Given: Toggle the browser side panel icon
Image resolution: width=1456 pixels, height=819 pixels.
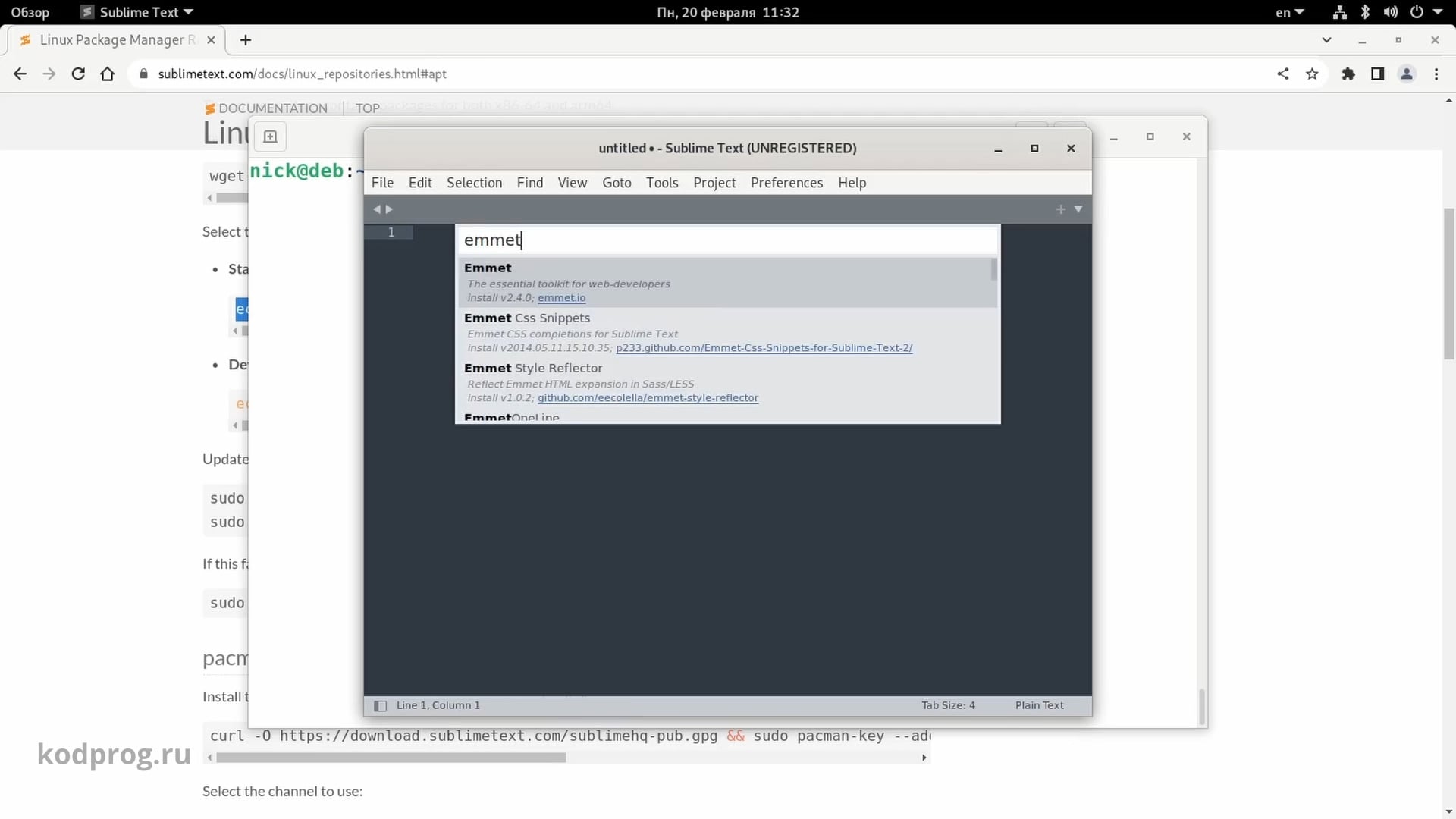Looking at the screenshot, I should pos(1377,74).
